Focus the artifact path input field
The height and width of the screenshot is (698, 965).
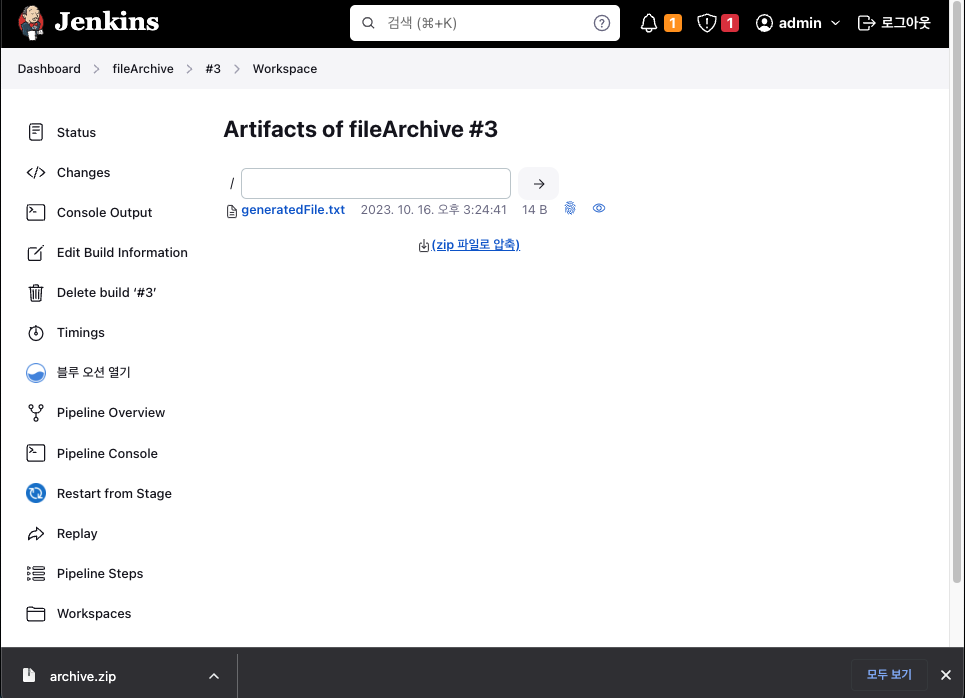click(375, 183)
